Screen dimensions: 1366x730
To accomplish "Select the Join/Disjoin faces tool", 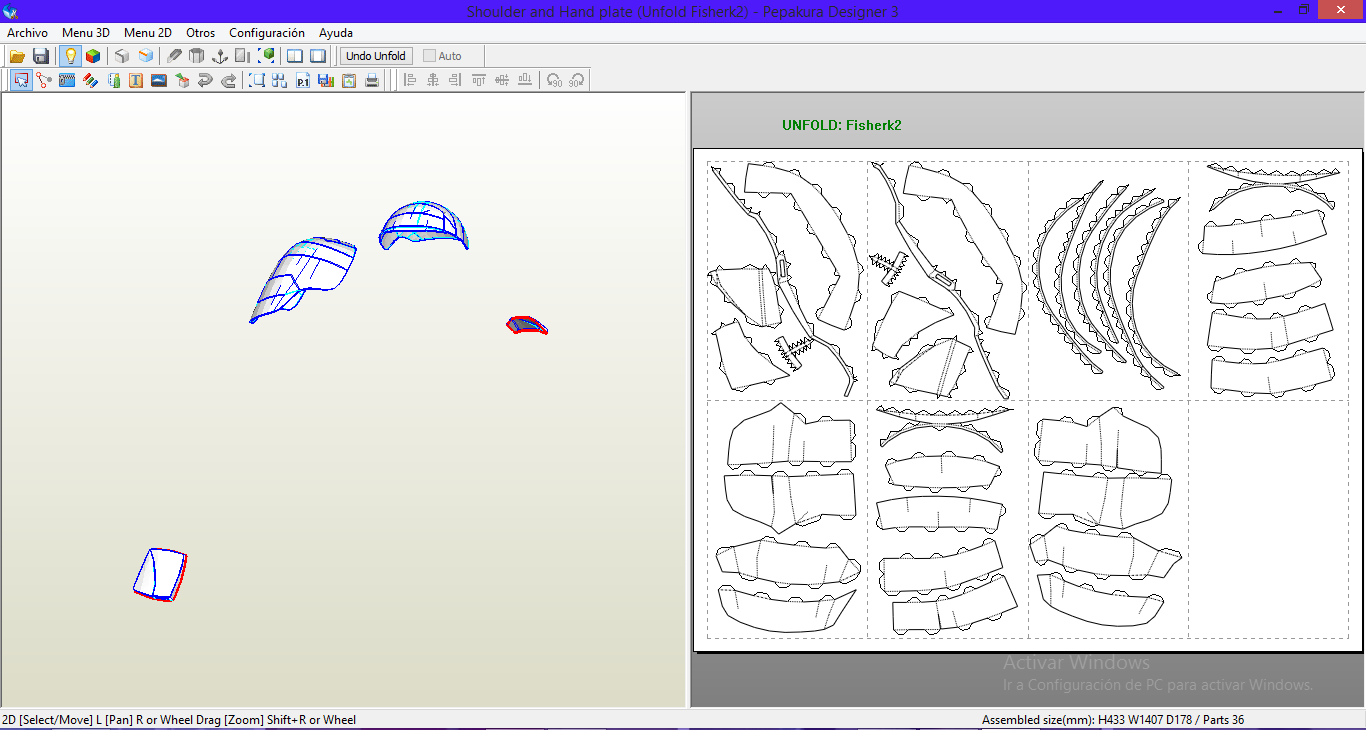I will tap(44, 80).
